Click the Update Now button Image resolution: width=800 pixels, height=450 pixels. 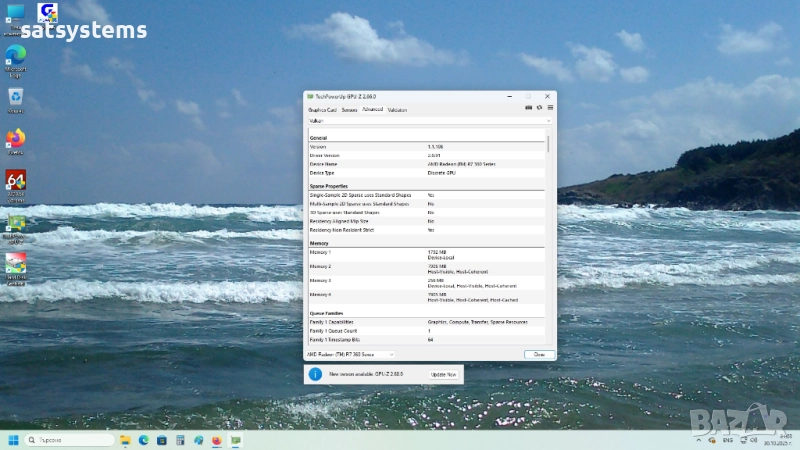444,374
